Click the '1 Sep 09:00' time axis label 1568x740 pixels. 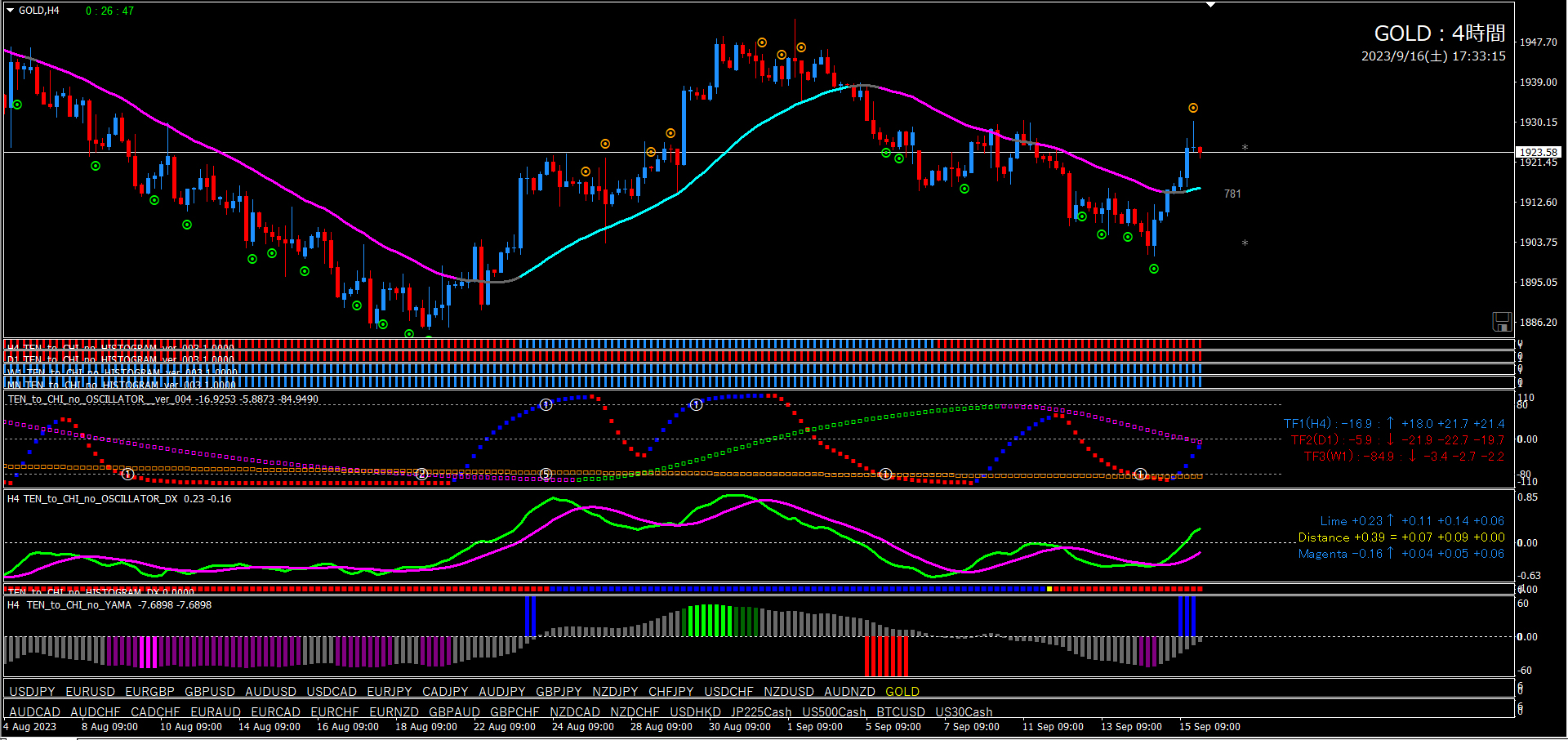click(x=815, y=727)
